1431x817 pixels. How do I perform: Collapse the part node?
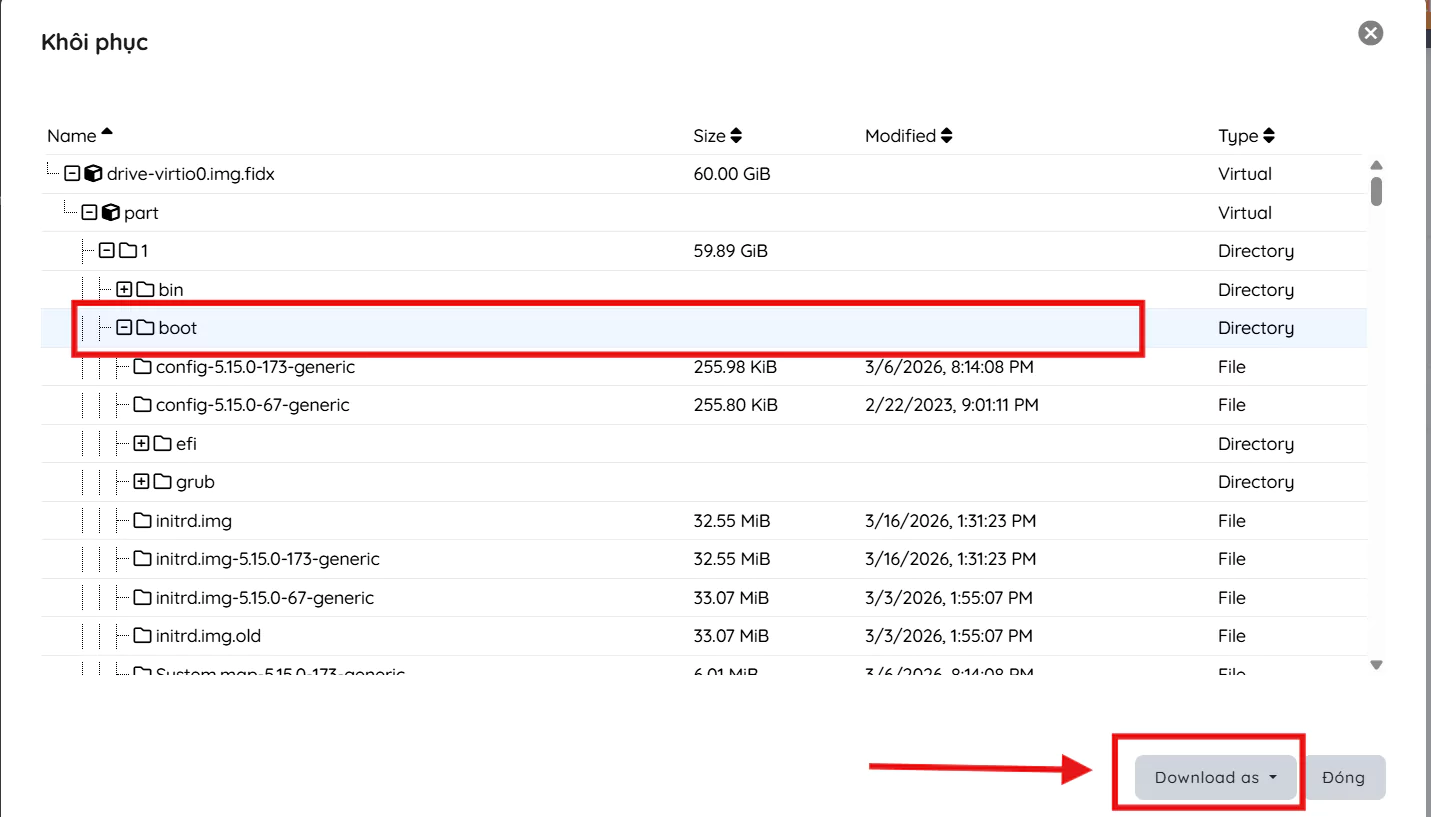pyautogui.click(x=90, y=213)
